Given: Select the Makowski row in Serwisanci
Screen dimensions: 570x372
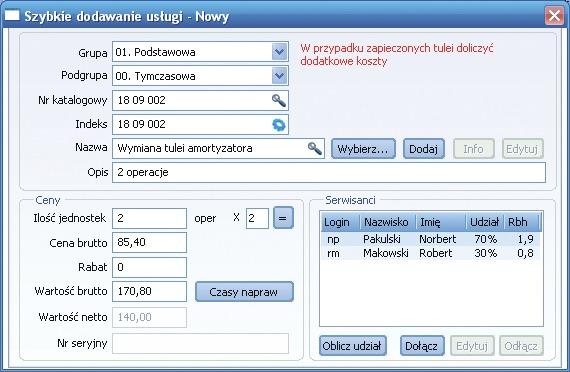Looking at the screenshot, I should 431,253.
